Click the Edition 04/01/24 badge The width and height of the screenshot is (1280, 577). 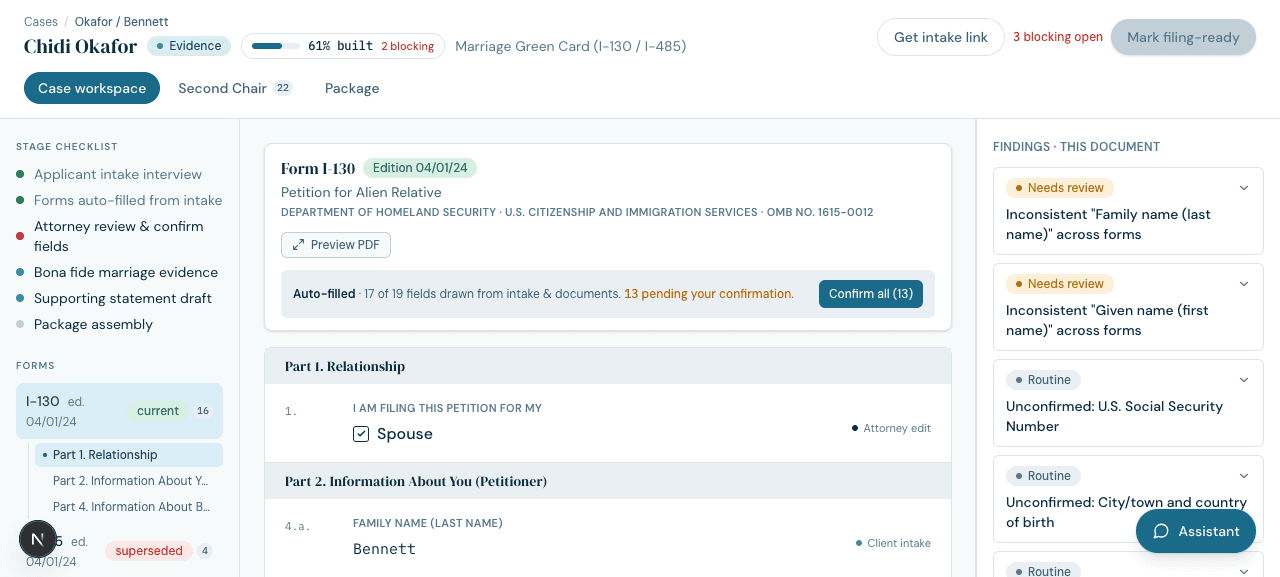tap(420, 168)
